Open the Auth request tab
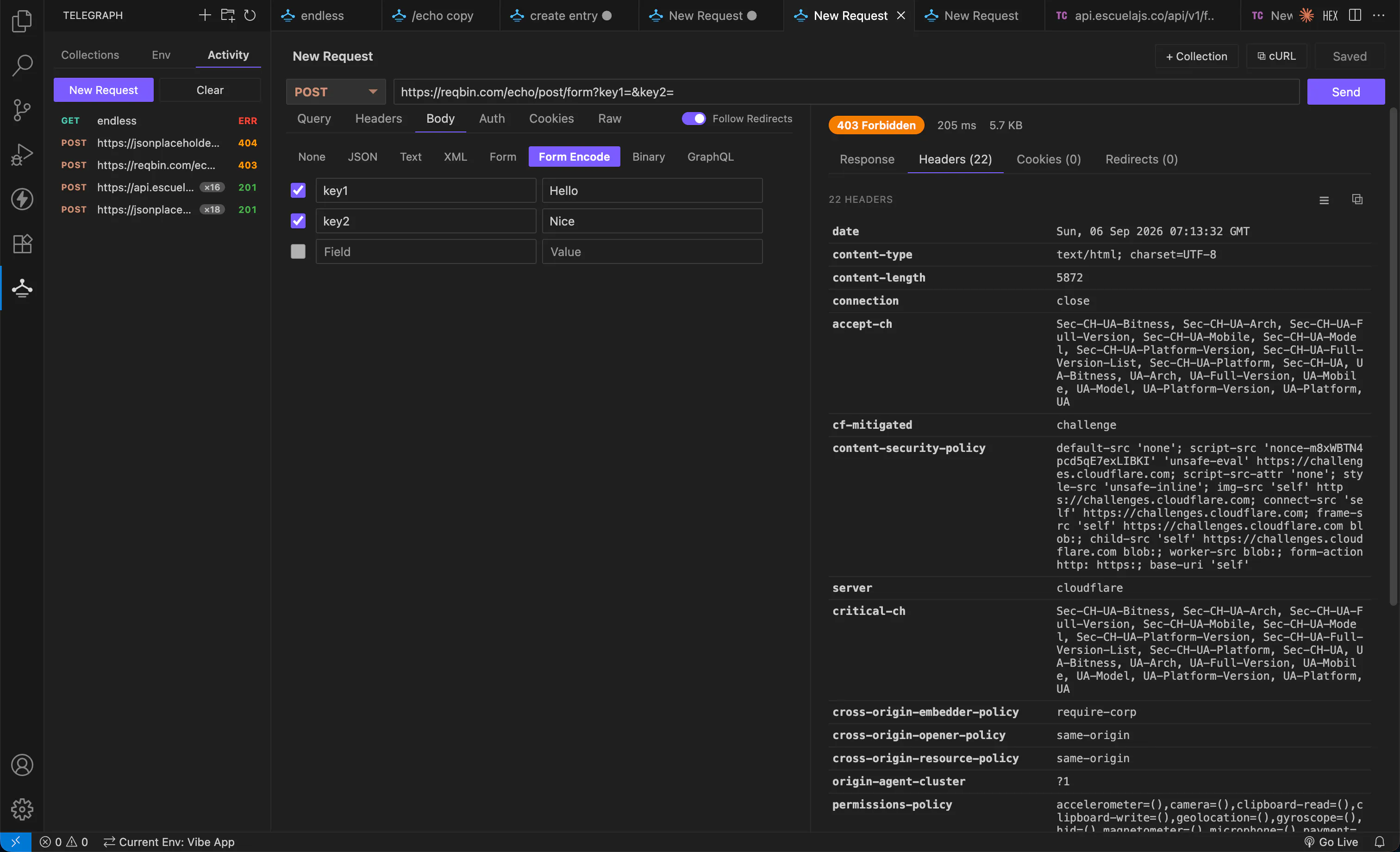This screenshot has height=852, width=1400. 492,118
